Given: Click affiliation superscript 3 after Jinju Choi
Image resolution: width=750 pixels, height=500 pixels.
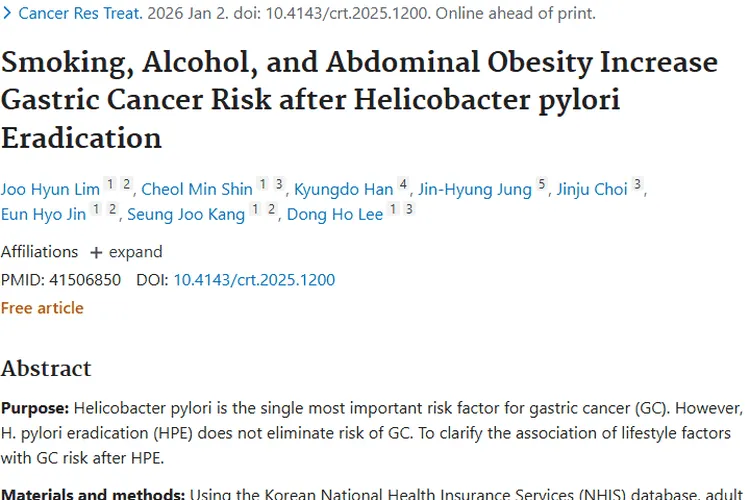Looking at the screenshot, I should point(637,184).
